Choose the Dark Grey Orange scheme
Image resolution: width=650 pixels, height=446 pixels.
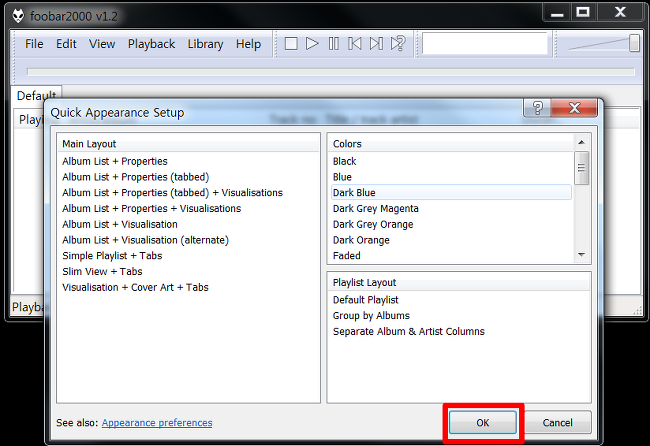(x=451, y=224)
